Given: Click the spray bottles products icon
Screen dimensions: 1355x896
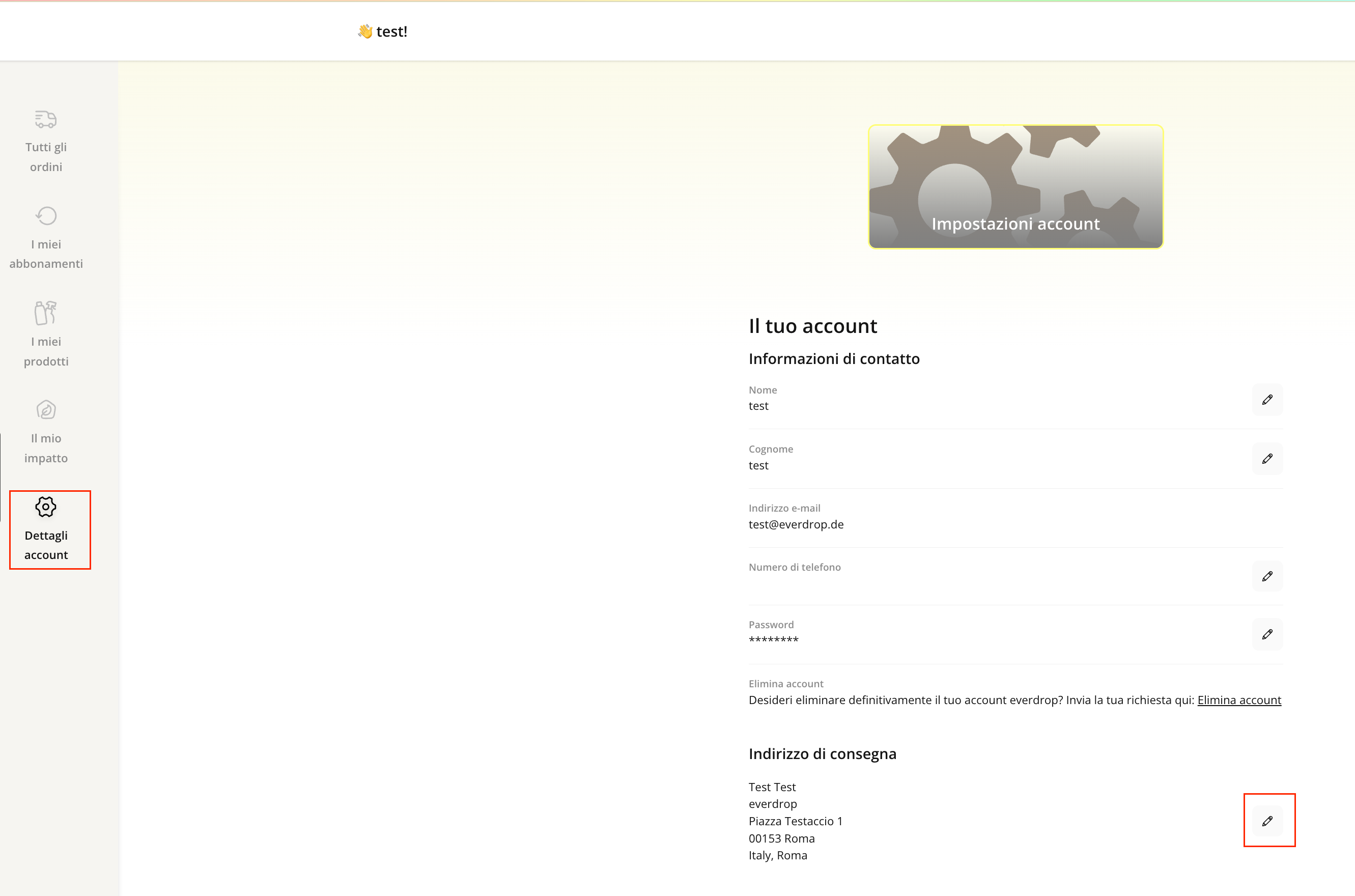Looking at the screenshot, I should [46, 313].
